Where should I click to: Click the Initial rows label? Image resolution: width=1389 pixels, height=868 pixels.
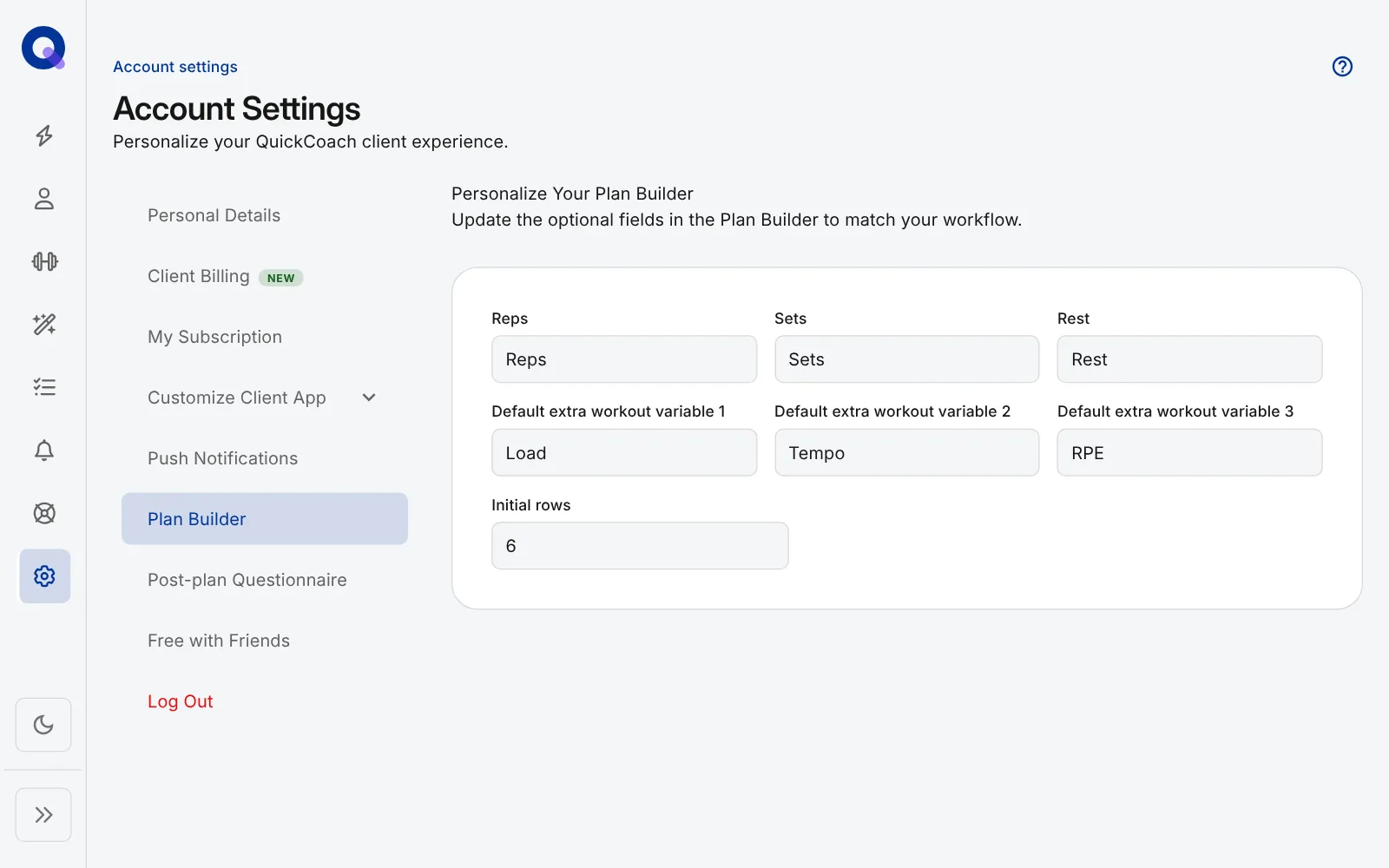click(x=531, y=505)
